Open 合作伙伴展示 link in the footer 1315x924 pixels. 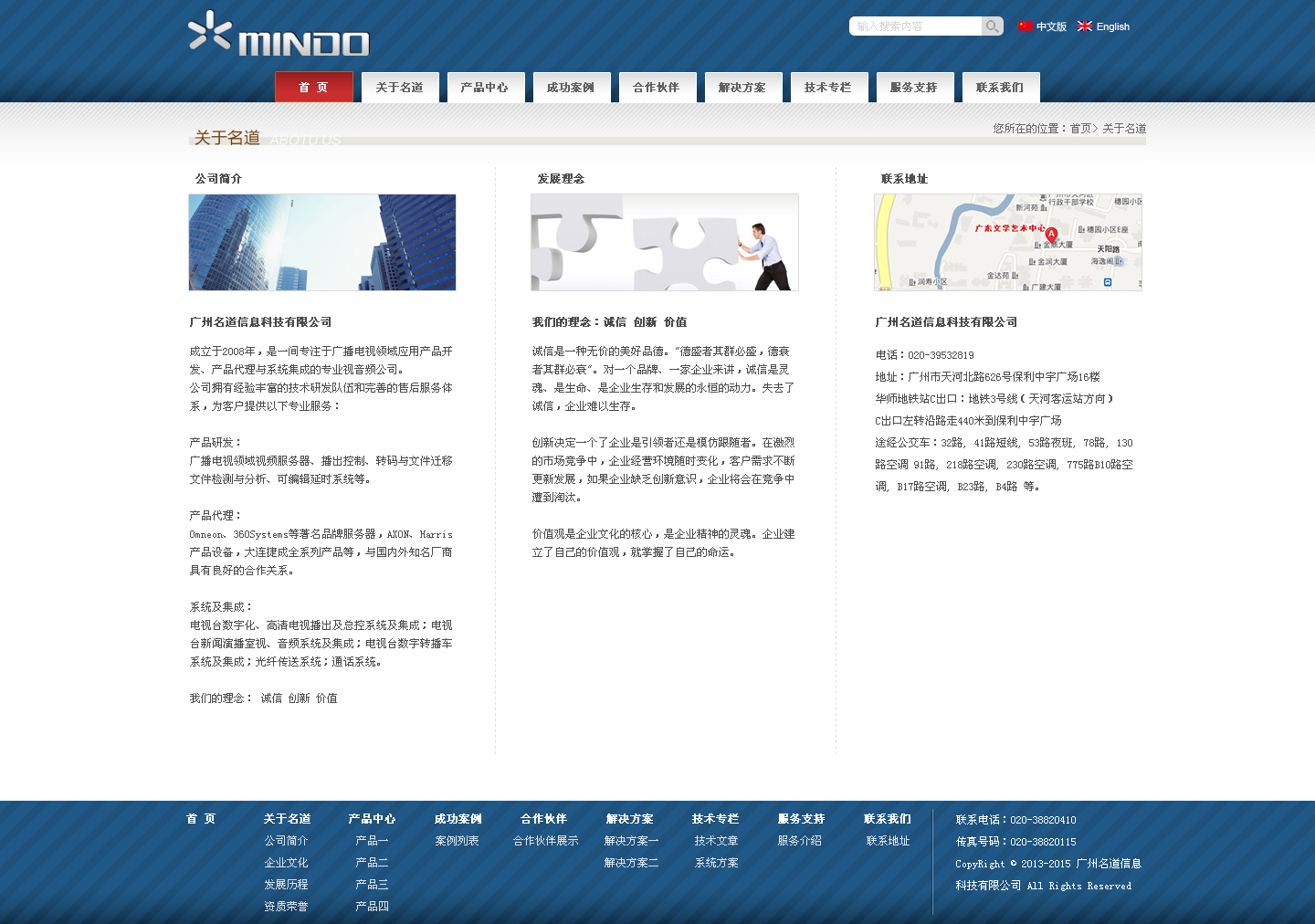click(x=545, y=840)
